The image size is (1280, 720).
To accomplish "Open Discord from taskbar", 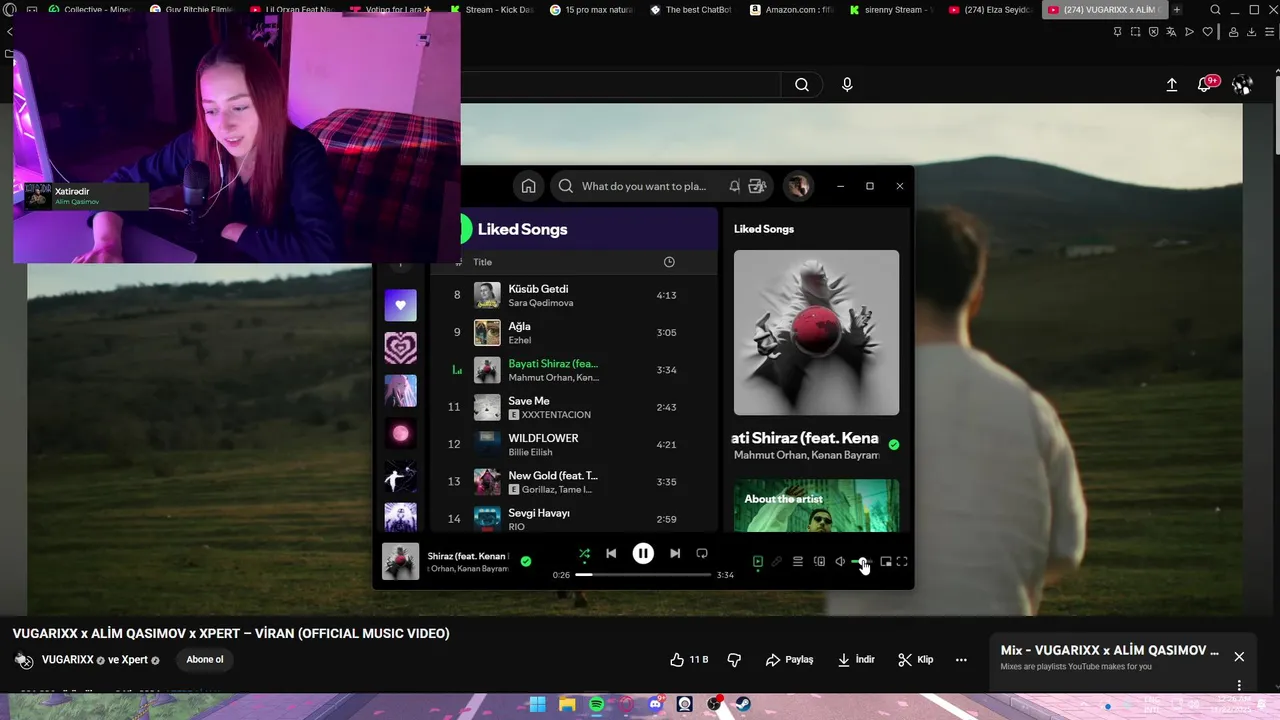I will tap(655, 705).
